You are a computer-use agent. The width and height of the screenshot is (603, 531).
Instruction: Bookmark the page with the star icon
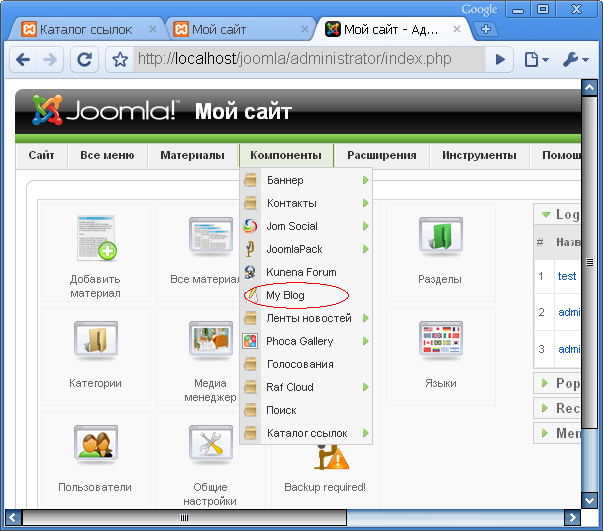(120, 60)
